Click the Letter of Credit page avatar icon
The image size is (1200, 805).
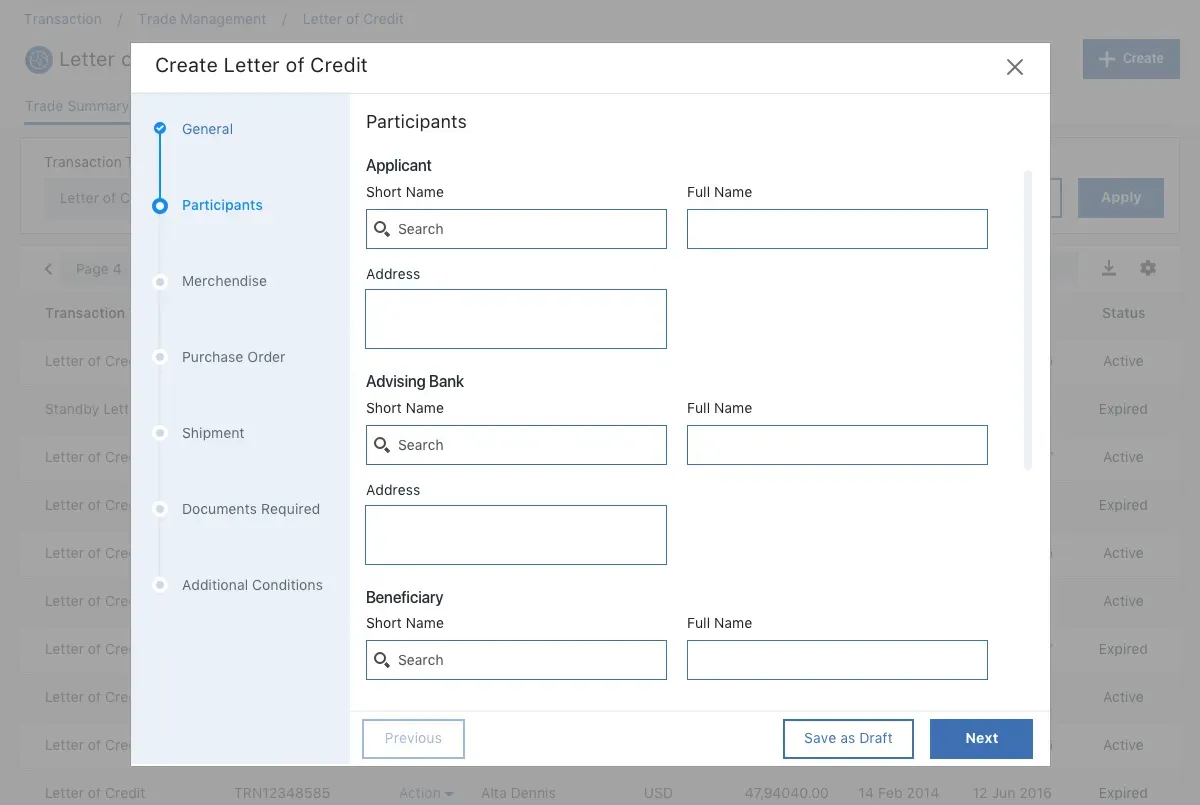click(38, 59)
